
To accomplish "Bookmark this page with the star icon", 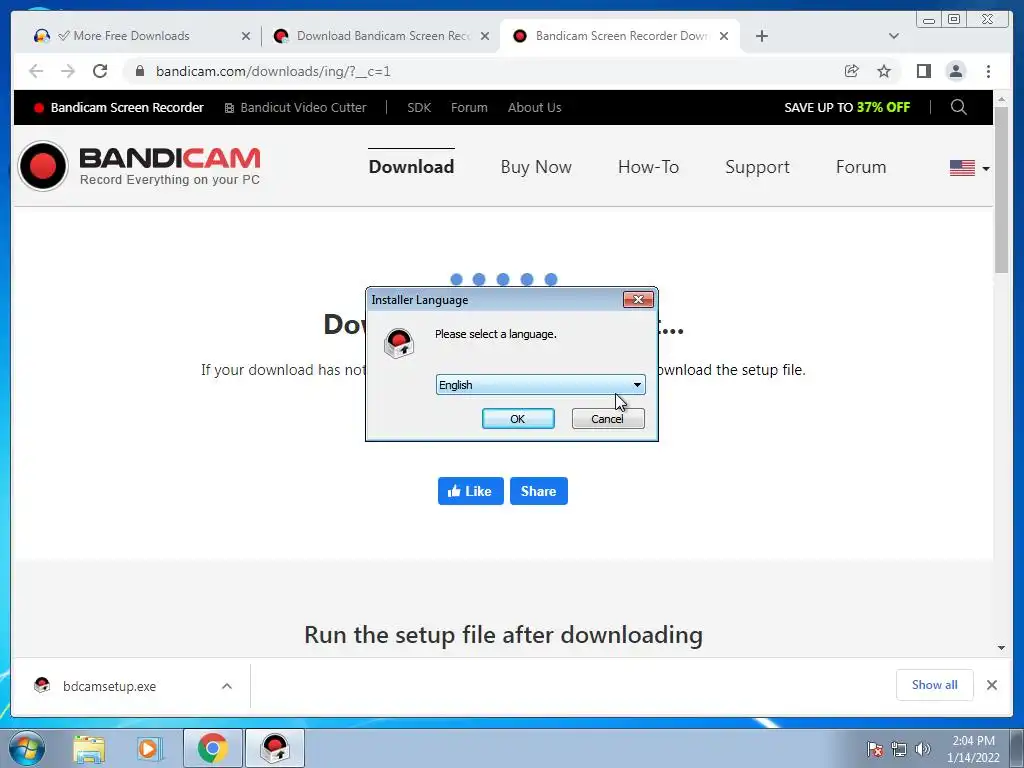I will (x=884, y=71).
